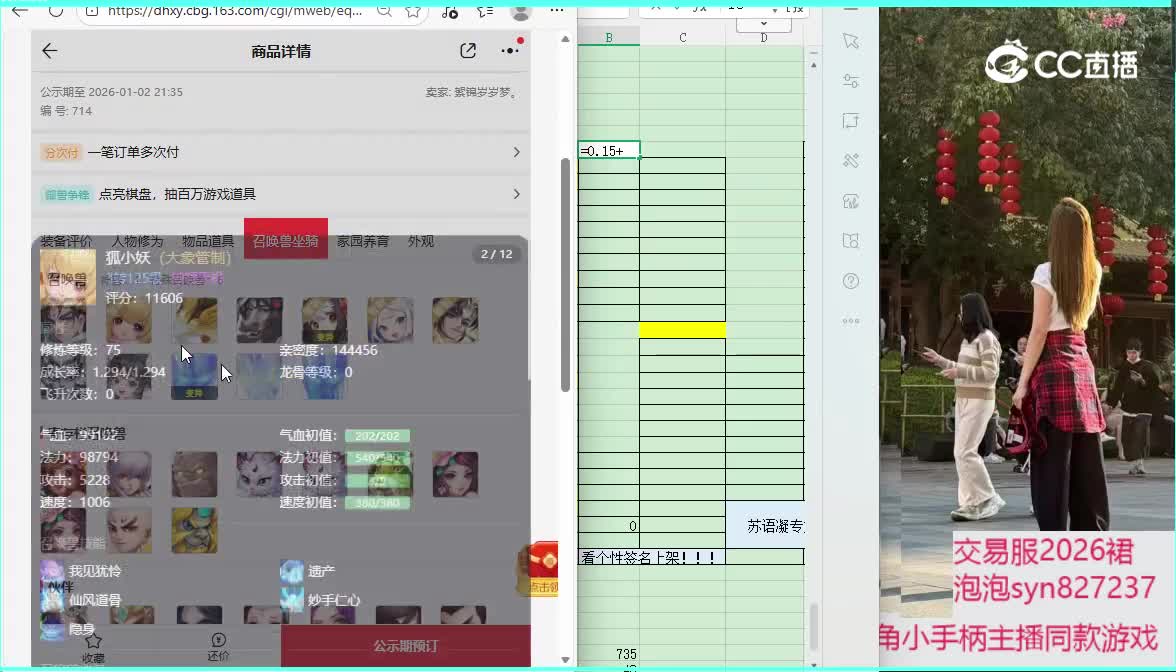1176x672 pixels.
Task: Select column B header in spreadsheet
Action: 608,37
